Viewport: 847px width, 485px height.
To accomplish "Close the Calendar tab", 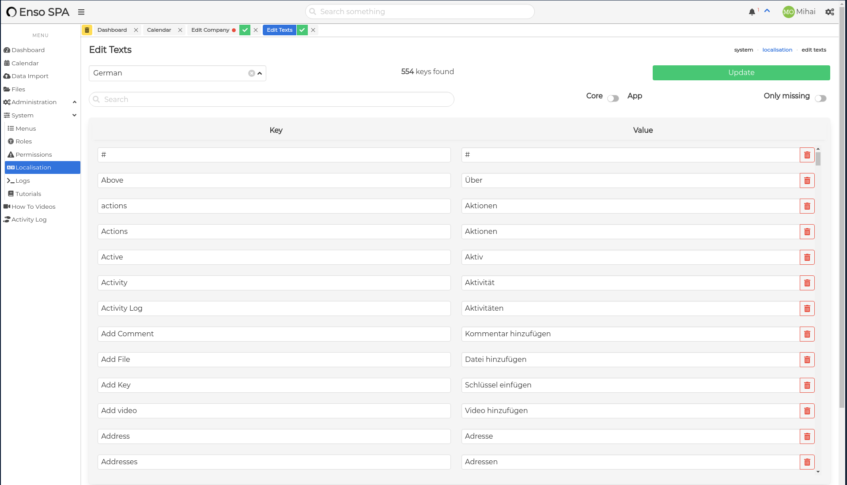I will tap(180, 30).
